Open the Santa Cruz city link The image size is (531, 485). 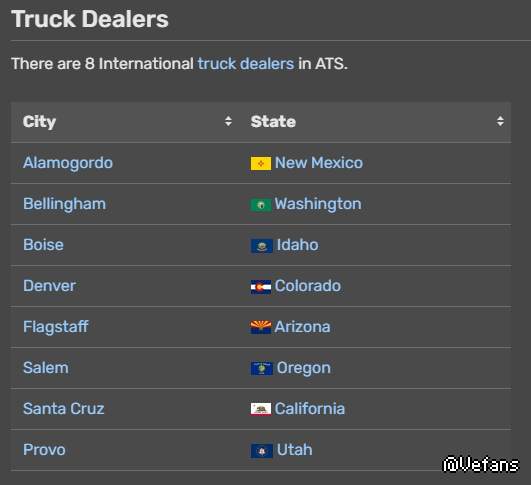pyautogui.click(x=64, y=409)
